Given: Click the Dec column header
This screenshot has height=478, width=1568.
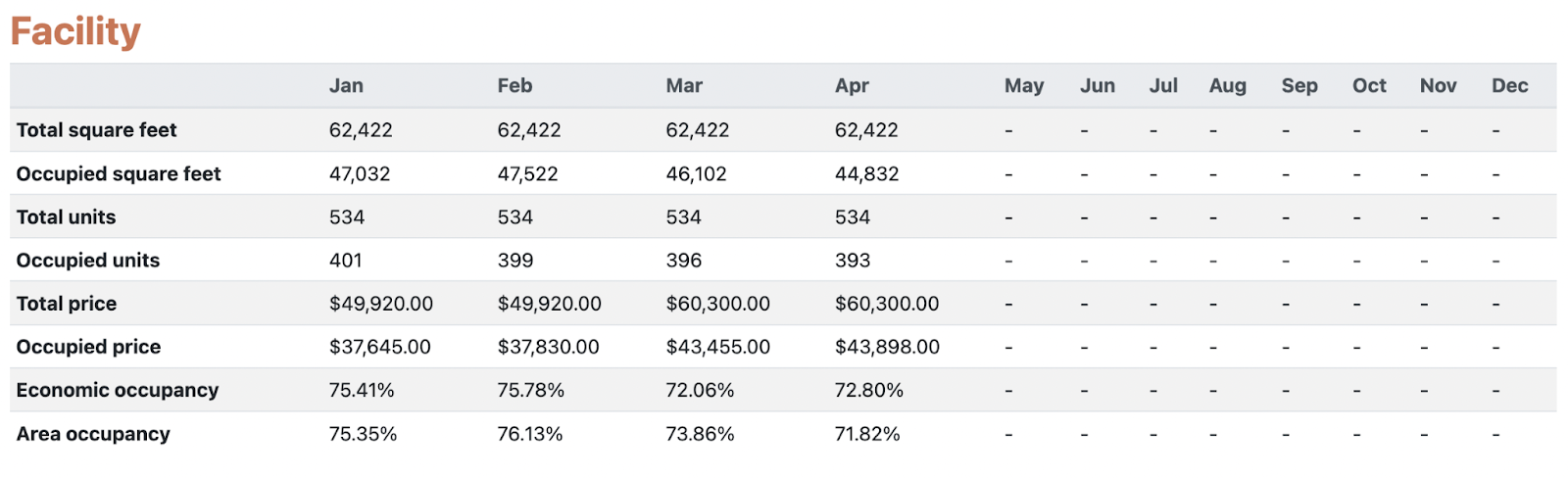Looking at the screenshot, I should pos(1509,86).
